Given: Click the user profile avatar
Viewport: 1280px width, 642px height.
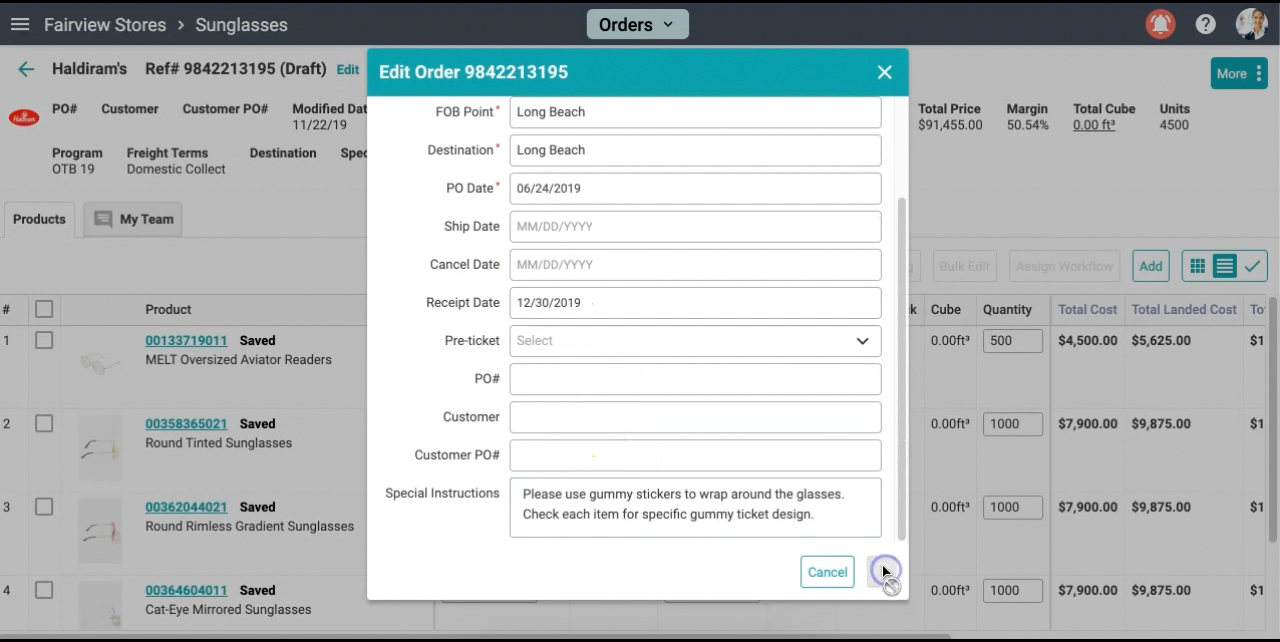Looking at the screenshot, I should 1250,25.
